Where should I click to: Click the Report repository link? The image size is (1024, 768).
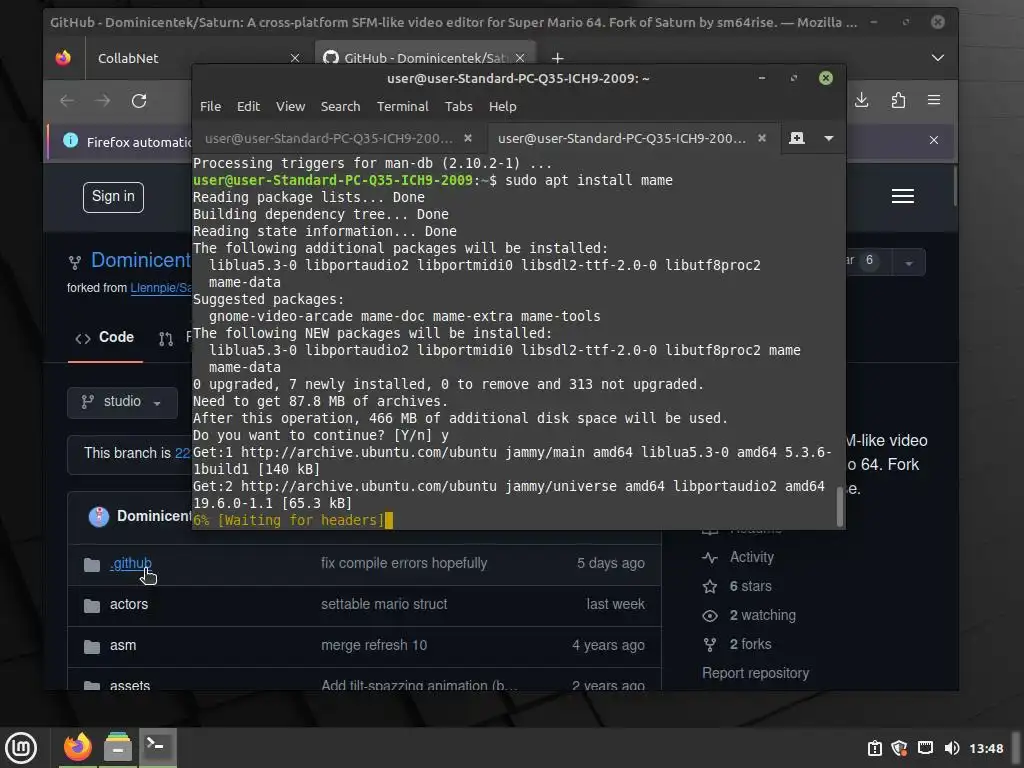tap(755, 673)
